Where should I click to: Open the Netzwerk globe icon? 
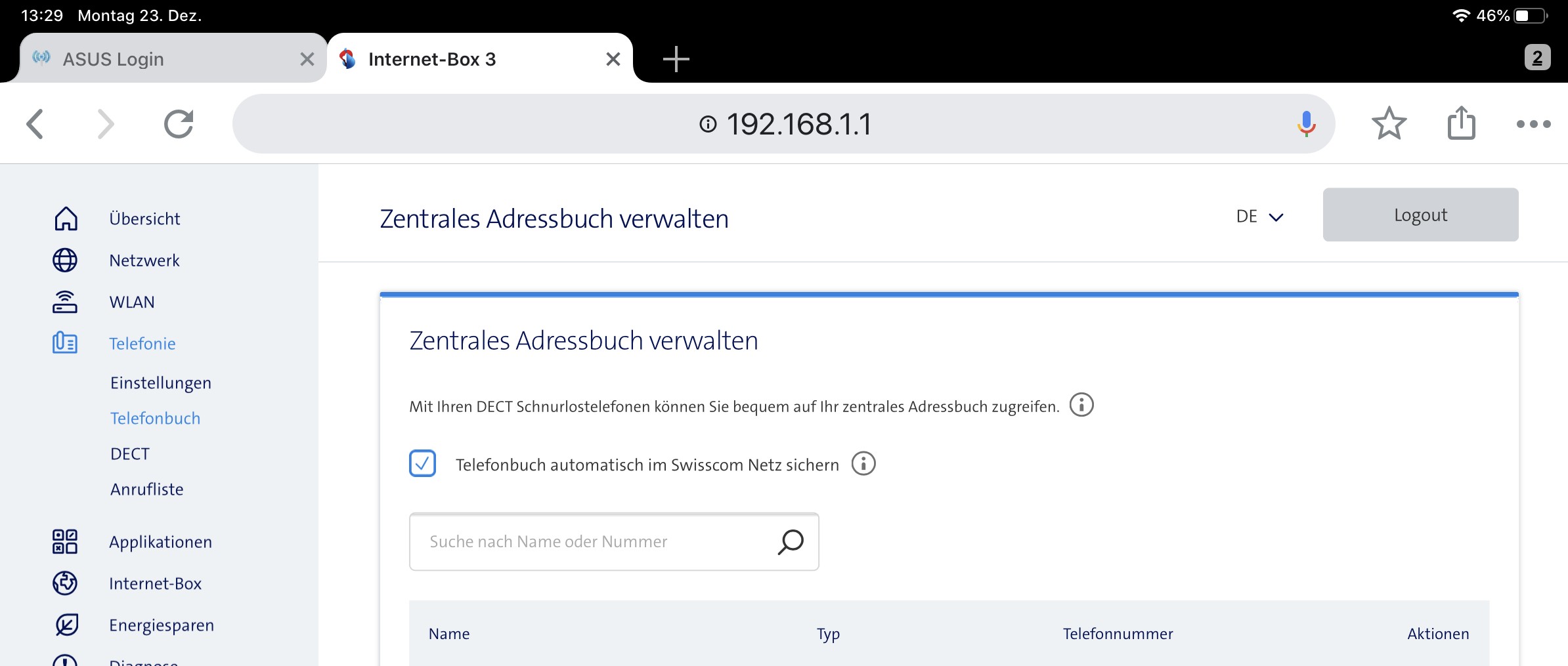[65, 260]
